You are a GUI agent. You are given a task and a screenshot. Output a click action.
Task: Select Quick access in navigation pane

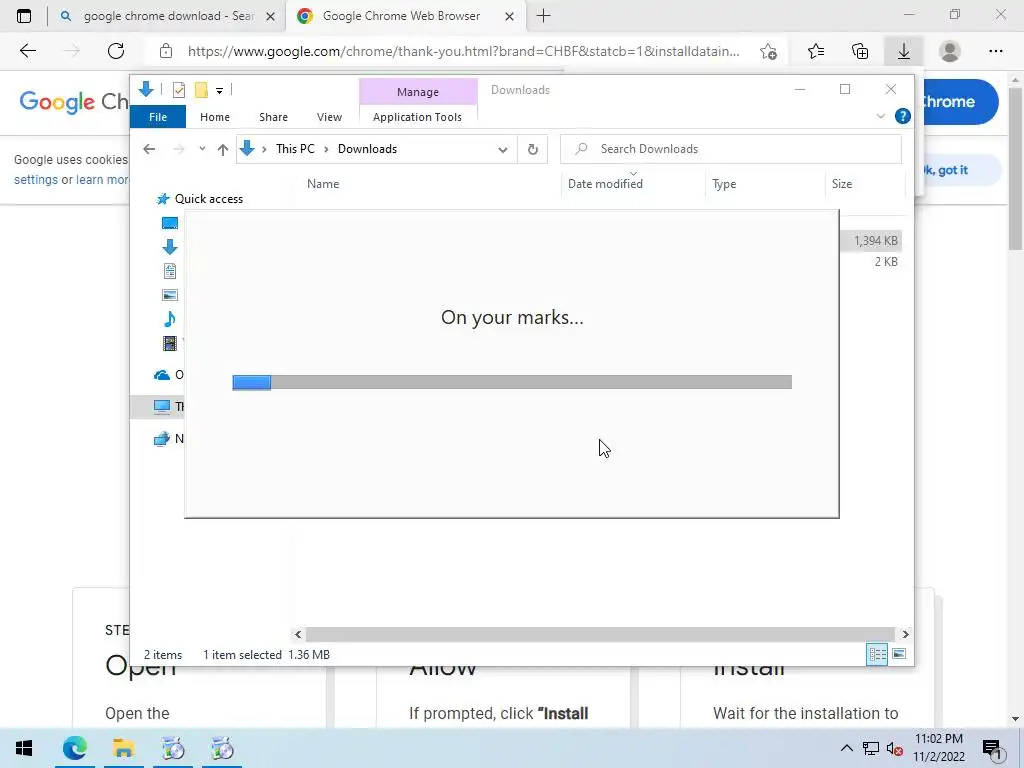[x=208, y=199]
